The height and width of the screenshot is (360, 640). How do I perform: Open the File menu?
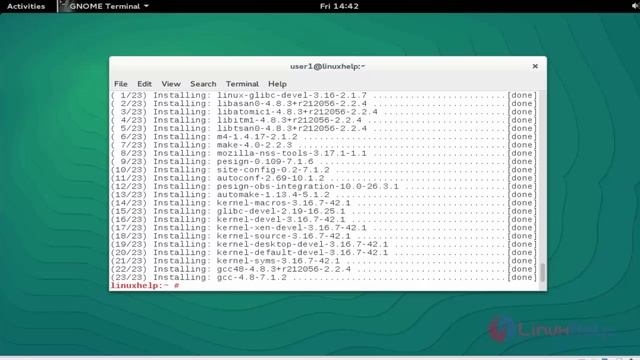tap(120, 84)
